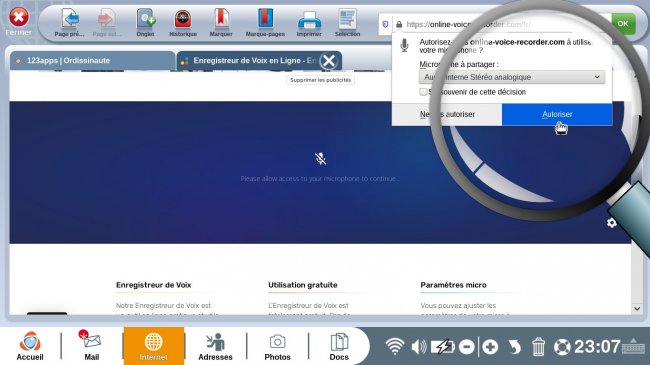The width and height of the screenshot is (650, 365).
Task: Open the recorder settings gear icon
Action: coord(611,223)
